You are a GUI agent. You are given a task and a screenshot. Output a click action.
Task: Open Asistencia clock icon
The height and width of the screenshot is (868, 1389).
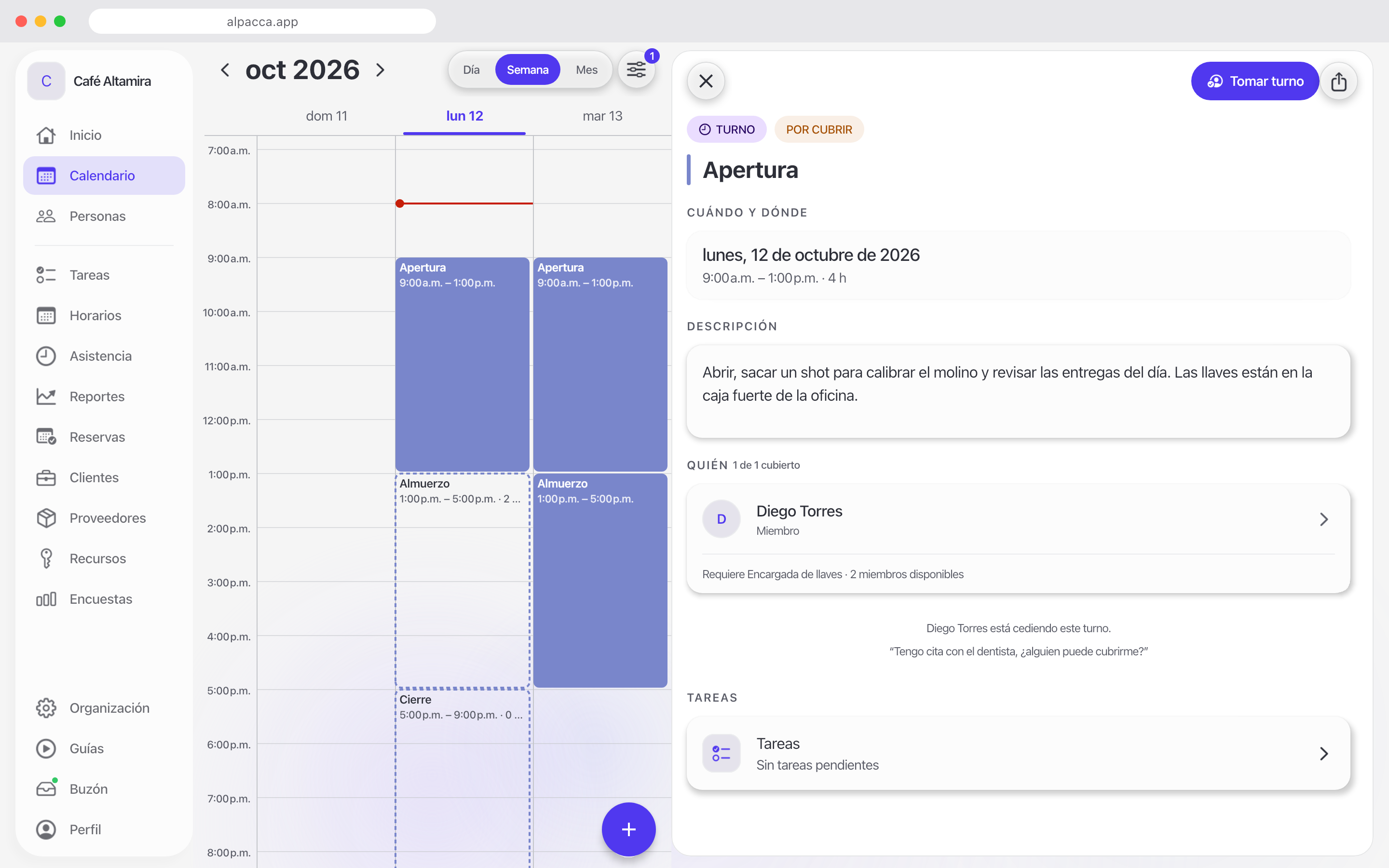46,356
